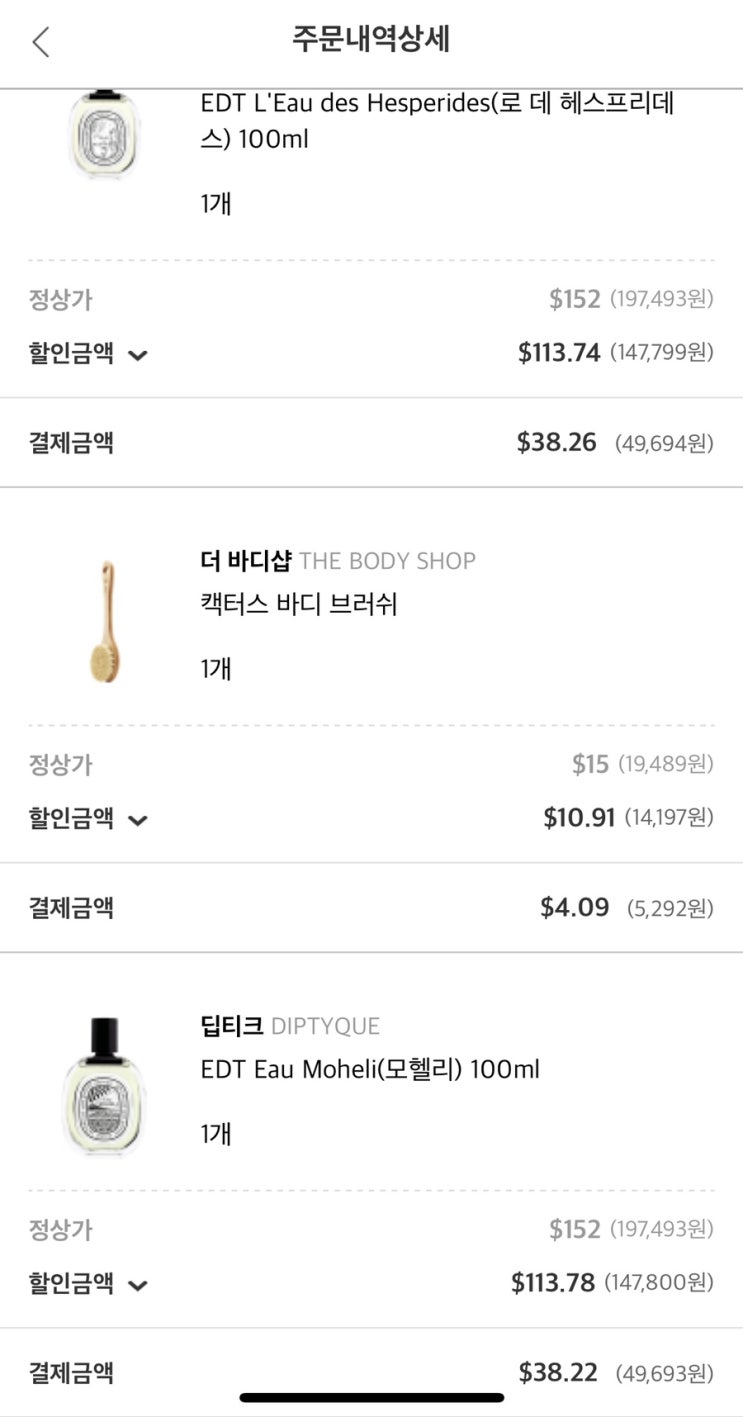
Task: Open the Eau Moheli perfume bottle image
Action: [x=105, y=1086]
